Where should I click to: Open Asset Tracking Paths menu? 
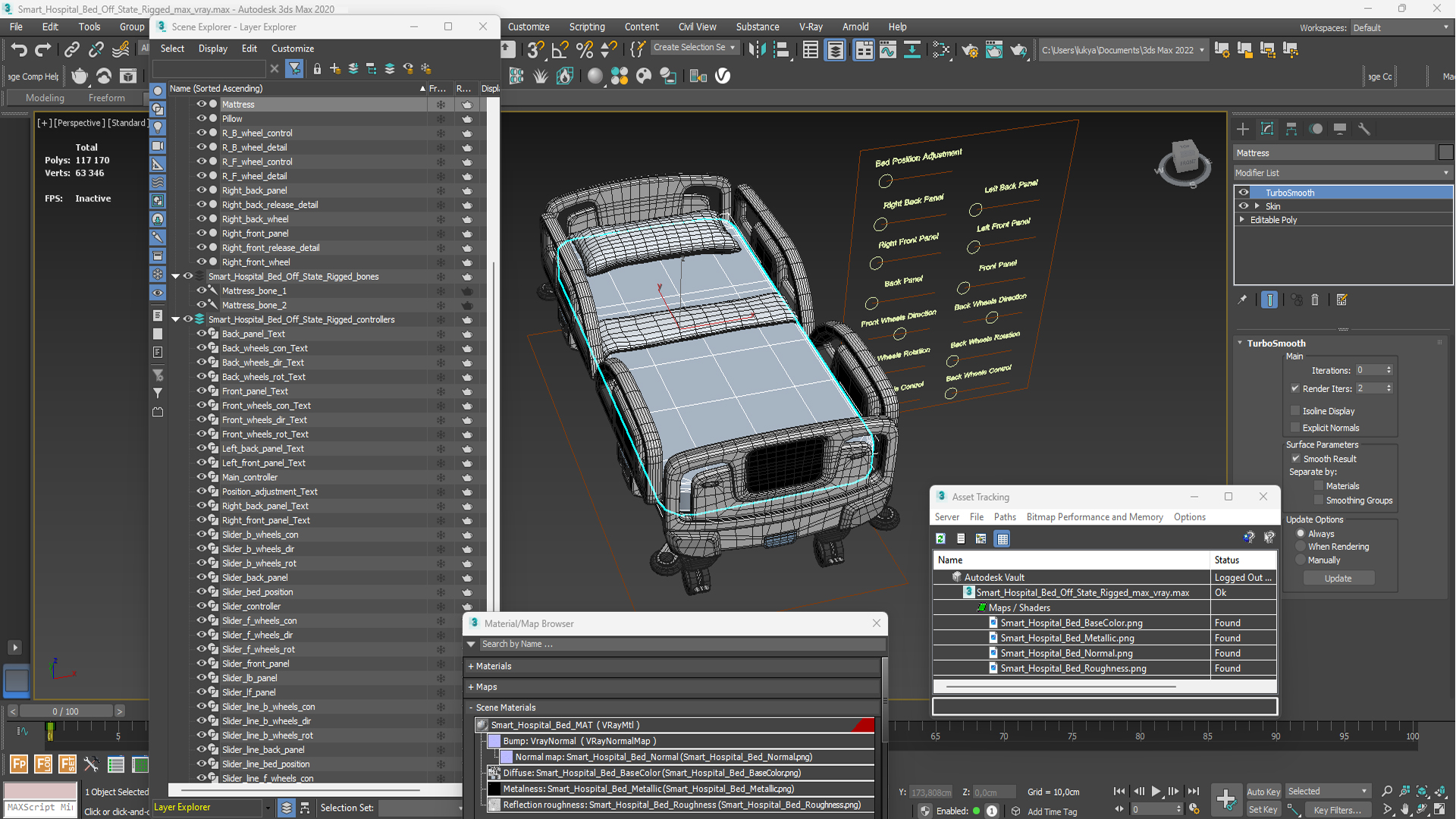click(x=1005, y=517)
